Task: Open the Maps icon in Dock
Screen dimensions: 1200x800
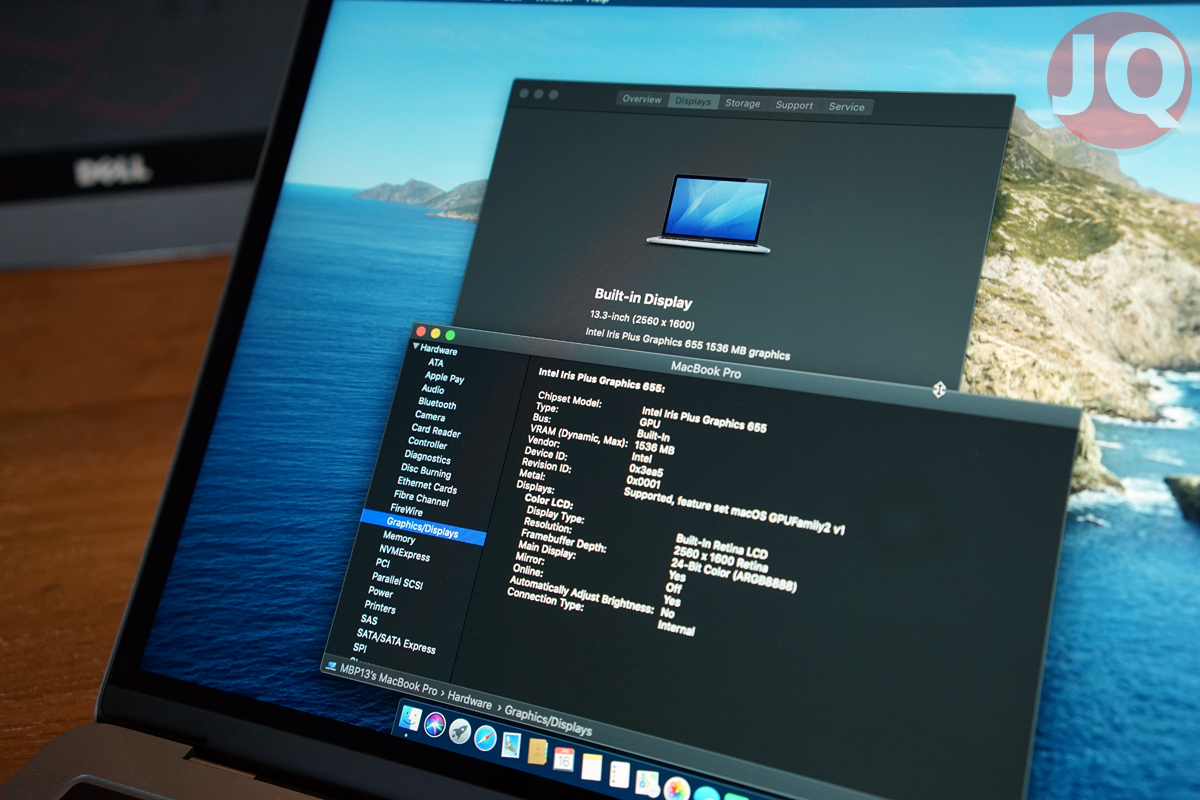Action: click(x=647, y=782)
